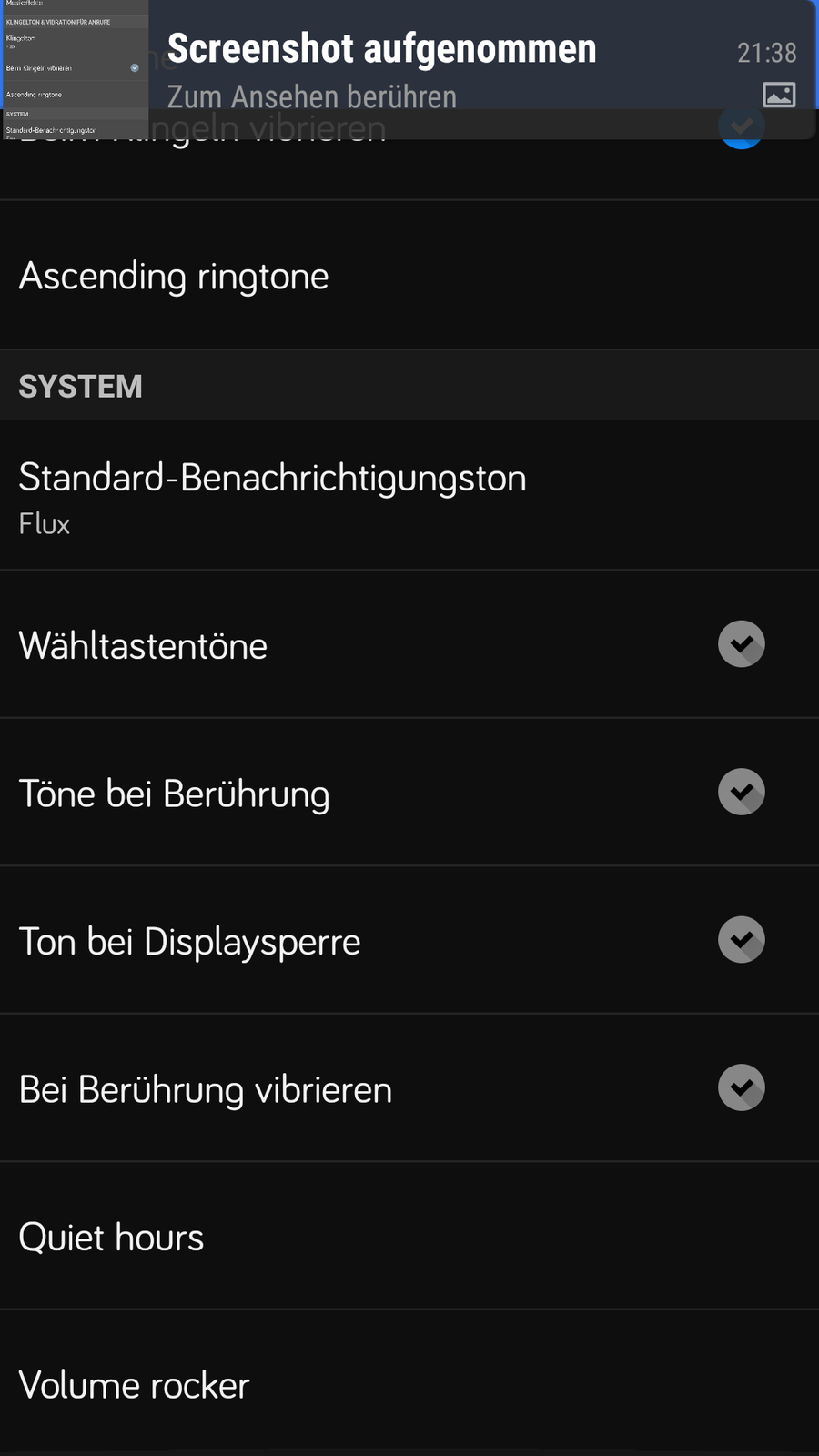The image size is (819, 1456).
Task: Tap the "Screenshot aufgenommen" notification title
Action: pos(381,49)
